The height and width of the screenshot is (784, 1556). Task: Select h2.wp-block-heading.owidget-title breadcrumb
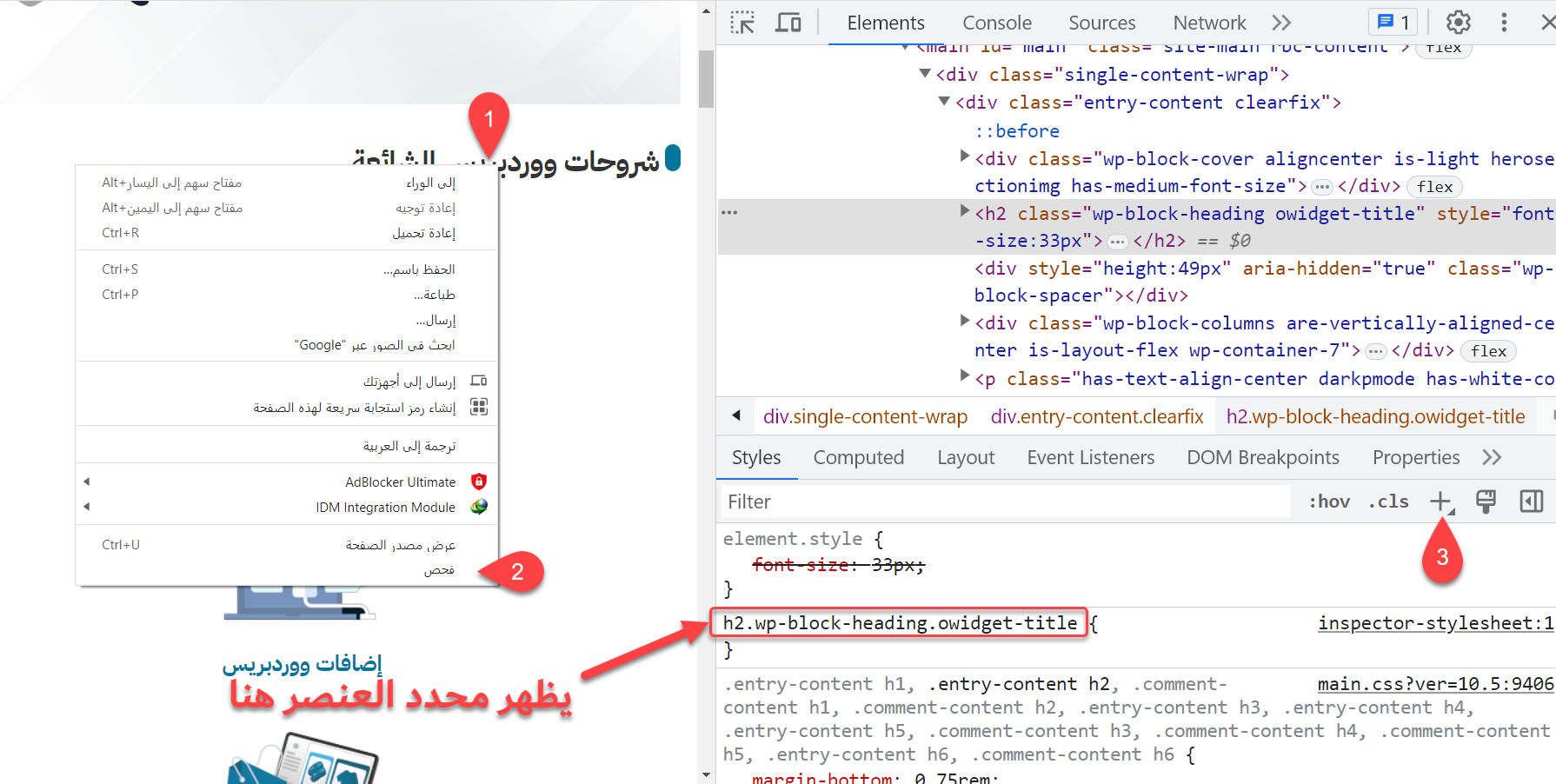pos(1376,416)
